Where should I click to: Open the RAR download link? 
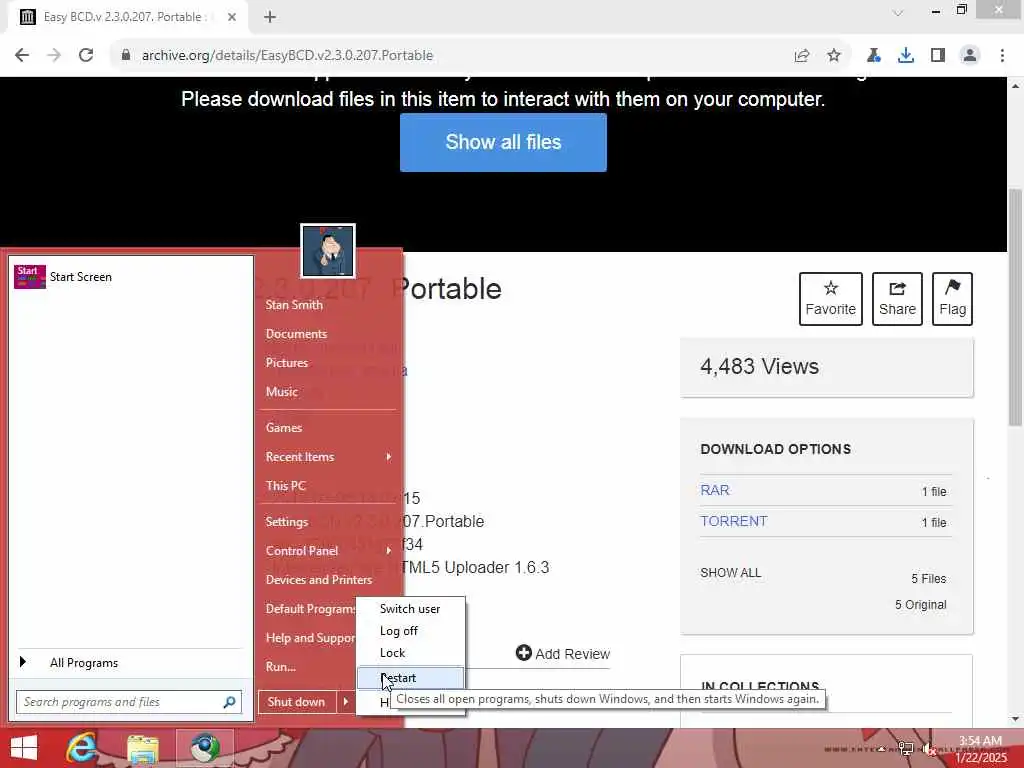[x=714, y=490]
